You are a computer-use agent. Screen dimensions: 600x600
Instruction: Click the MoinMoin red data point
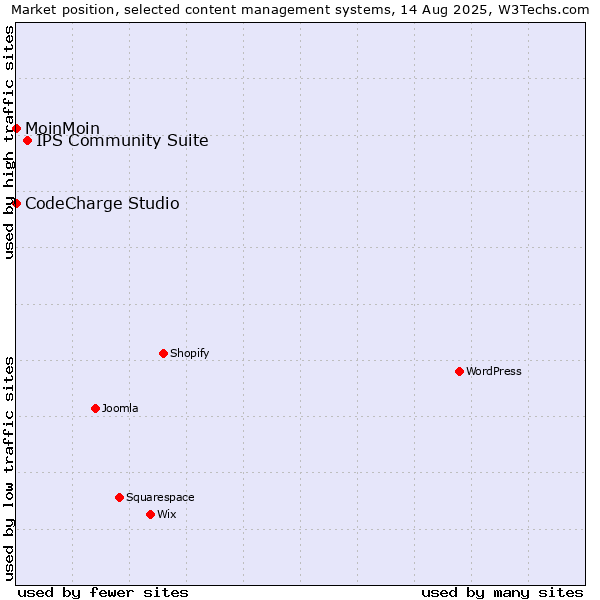point(16,128)
